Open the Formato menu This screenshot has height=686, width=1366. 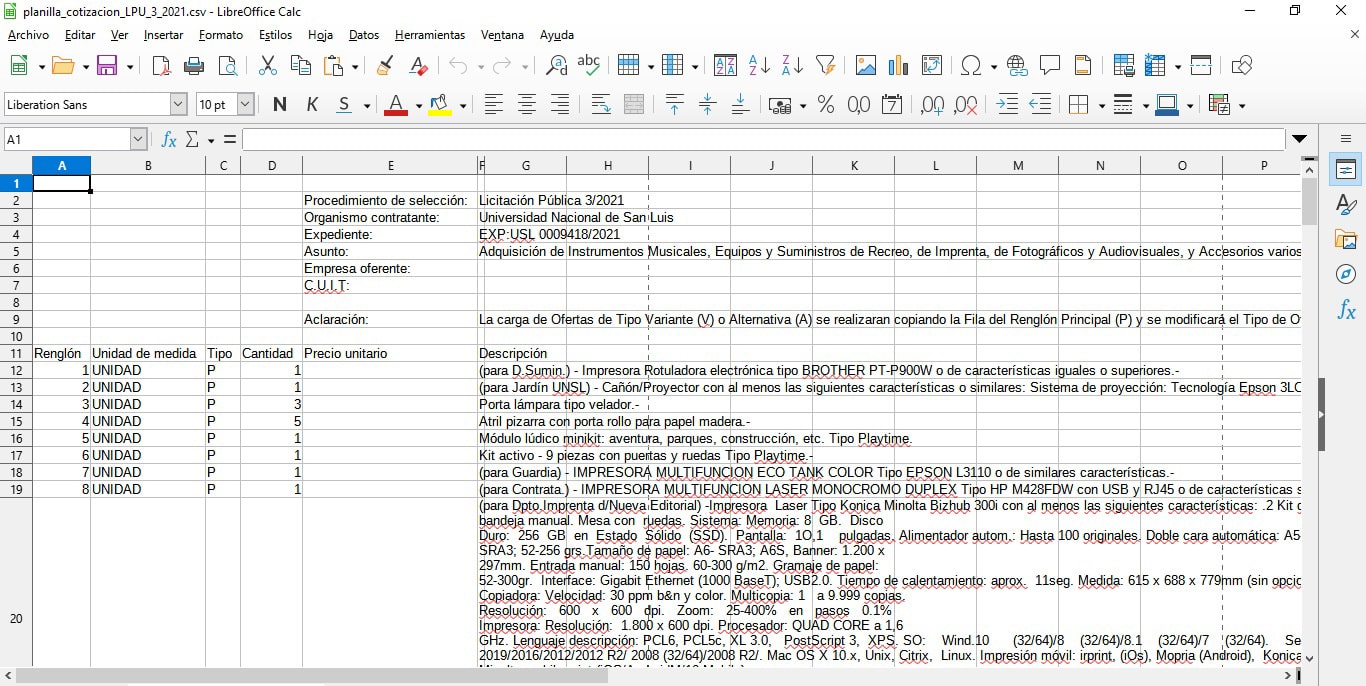click(221, 35)
